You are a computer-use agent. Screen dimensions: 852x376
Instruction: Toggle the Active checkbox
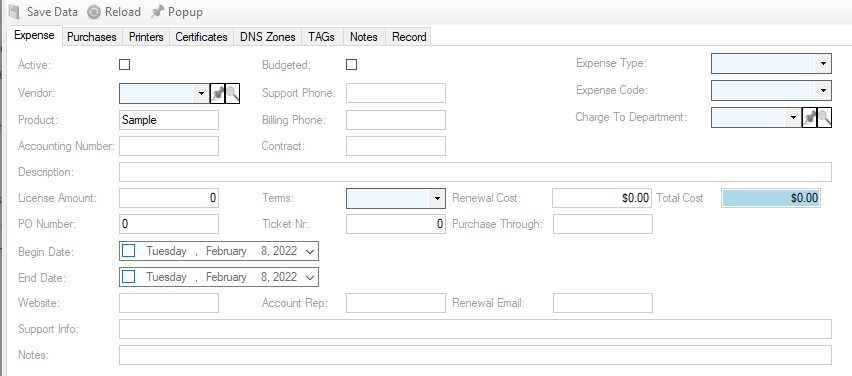(x=124, y=65)
